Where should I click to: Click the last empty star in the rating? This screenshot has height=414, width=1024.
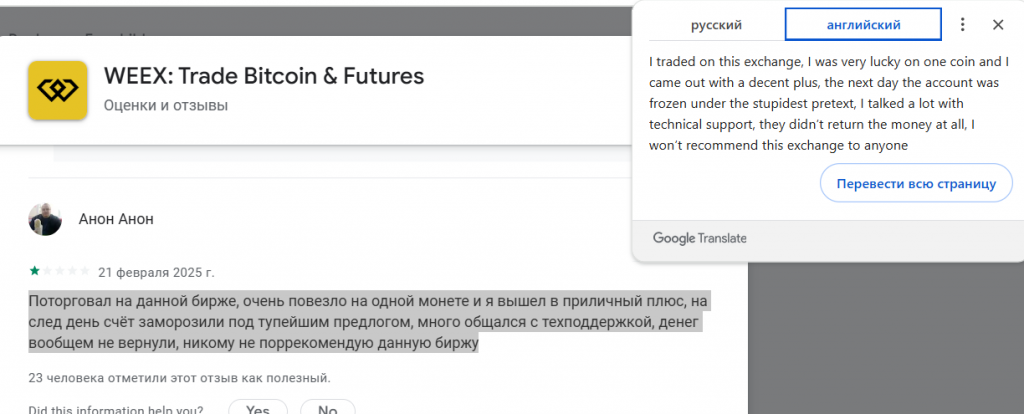tap(85, 271)
